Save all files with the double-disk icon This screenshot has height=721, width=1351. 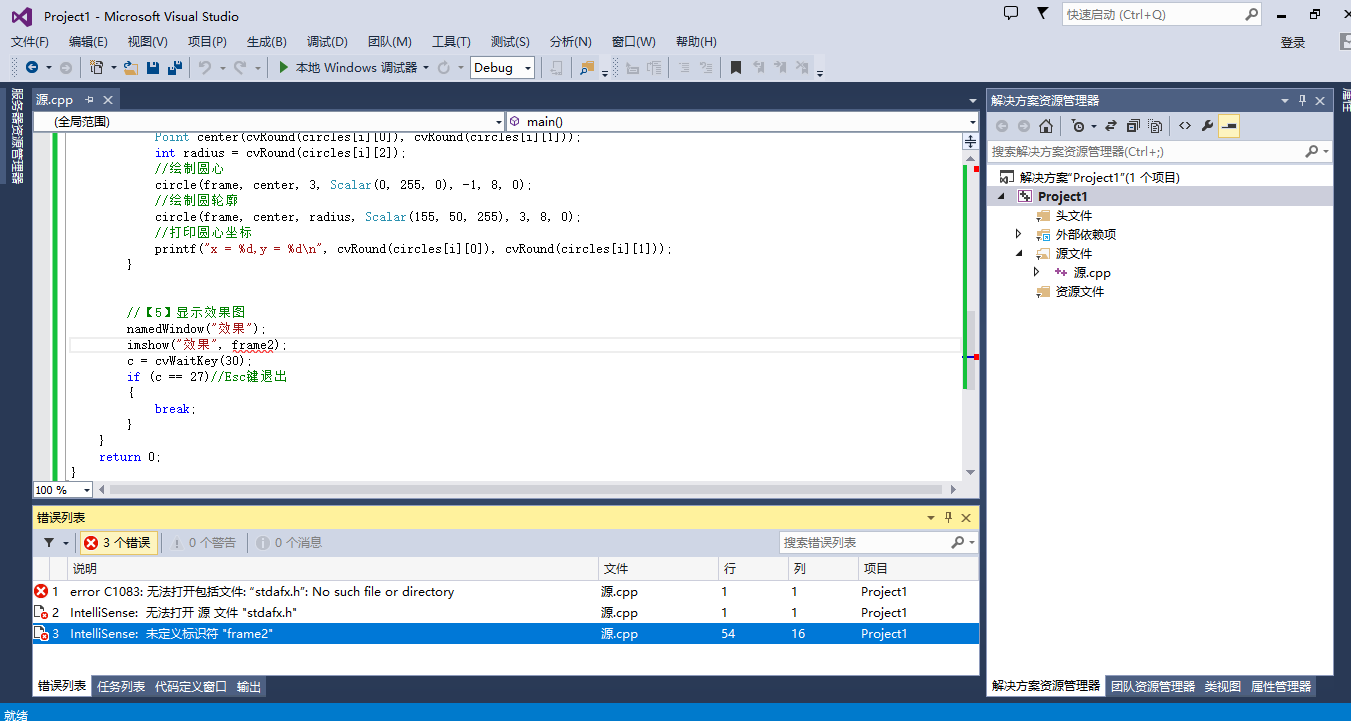pyautogui.click(x=175, y=67)
